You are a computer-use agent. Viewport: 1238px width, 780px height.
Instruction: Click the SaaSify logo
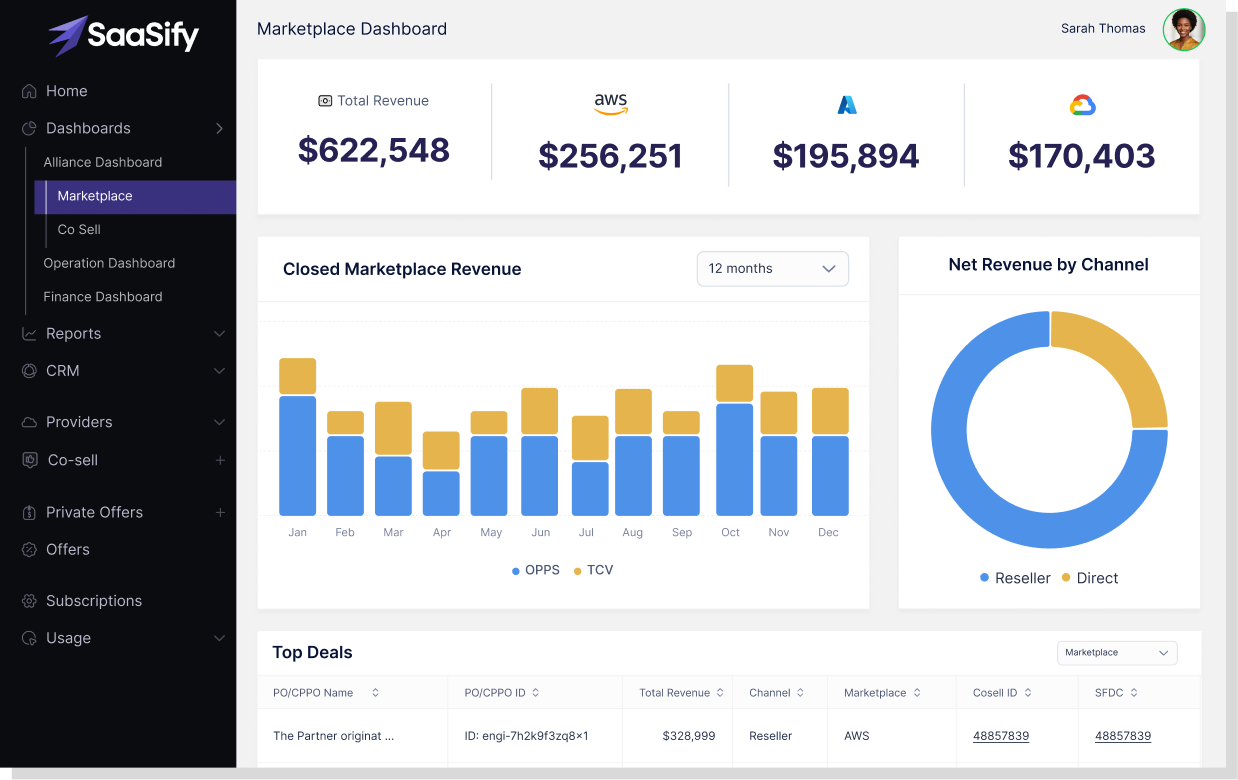coord(124,36)
